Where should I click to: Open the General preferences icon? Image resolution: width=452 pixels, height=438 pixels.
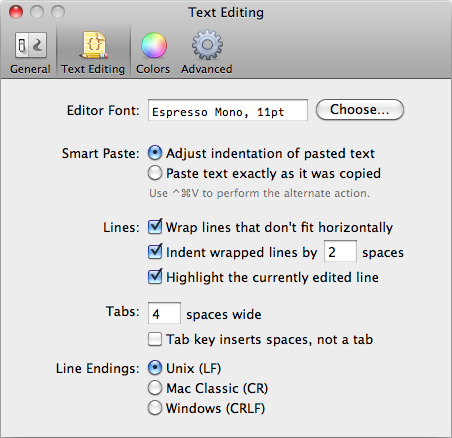tap(30, 45)
